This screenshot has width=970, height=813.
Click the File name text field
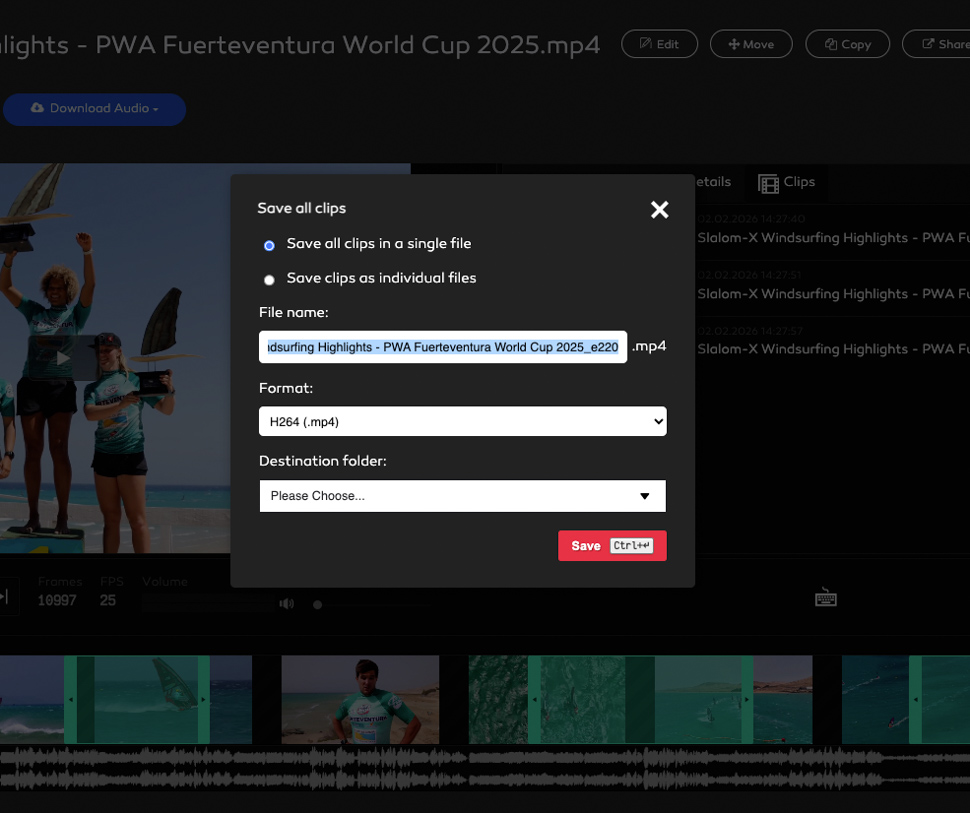point(442,347)
